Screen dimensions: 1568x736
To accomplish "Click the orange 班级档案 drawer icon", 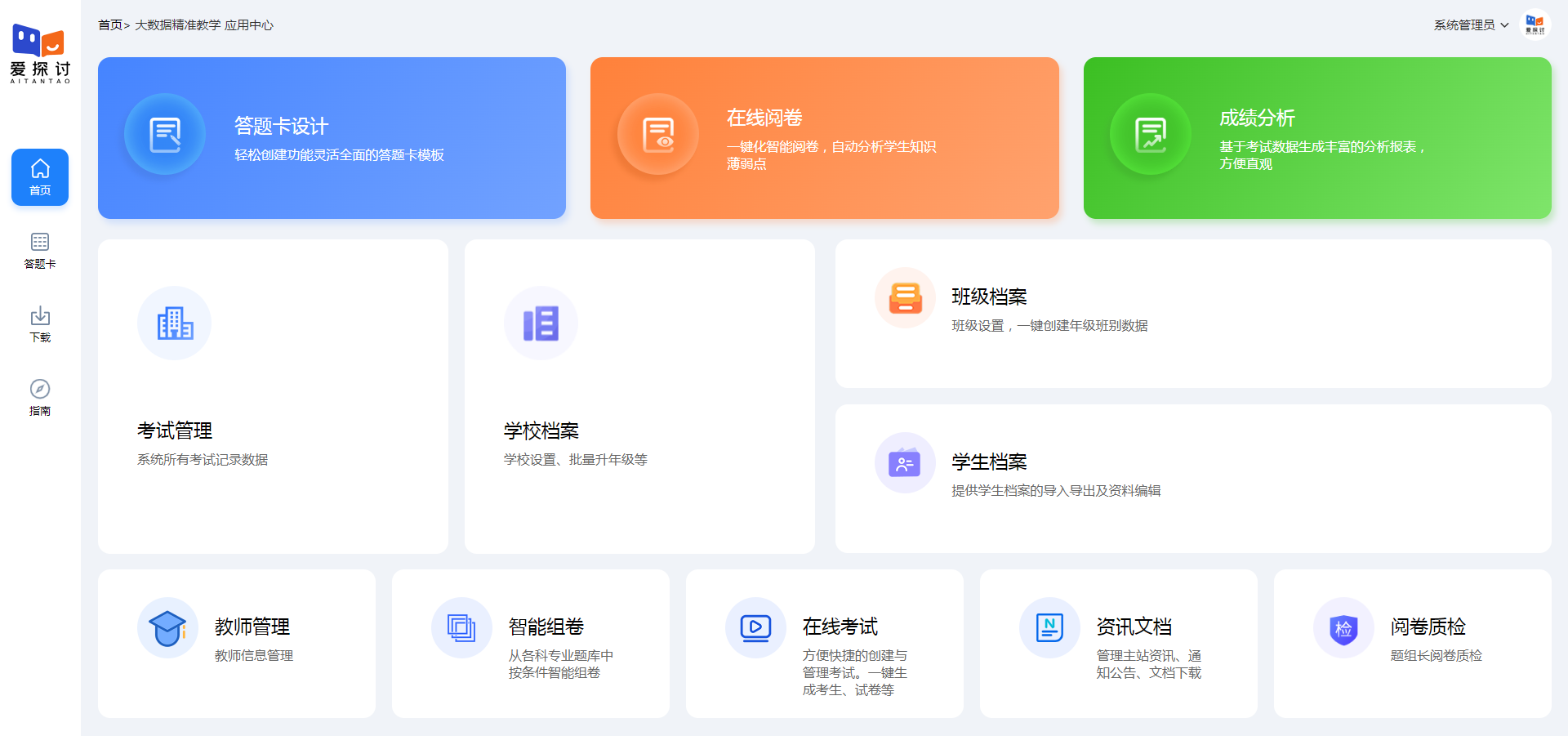I will coord(905,298).
